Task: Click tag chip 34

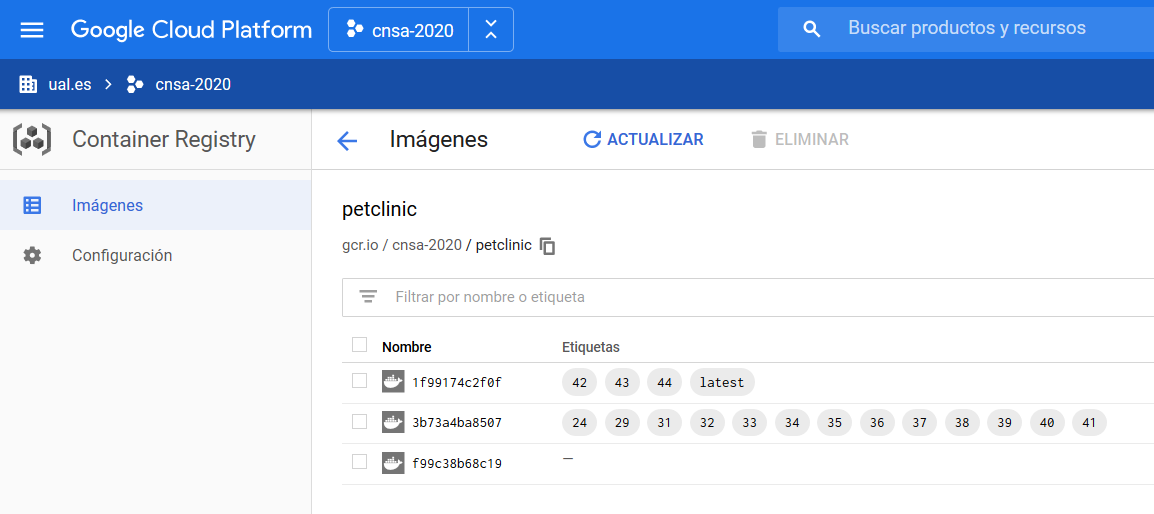Action: coord(792,423)
